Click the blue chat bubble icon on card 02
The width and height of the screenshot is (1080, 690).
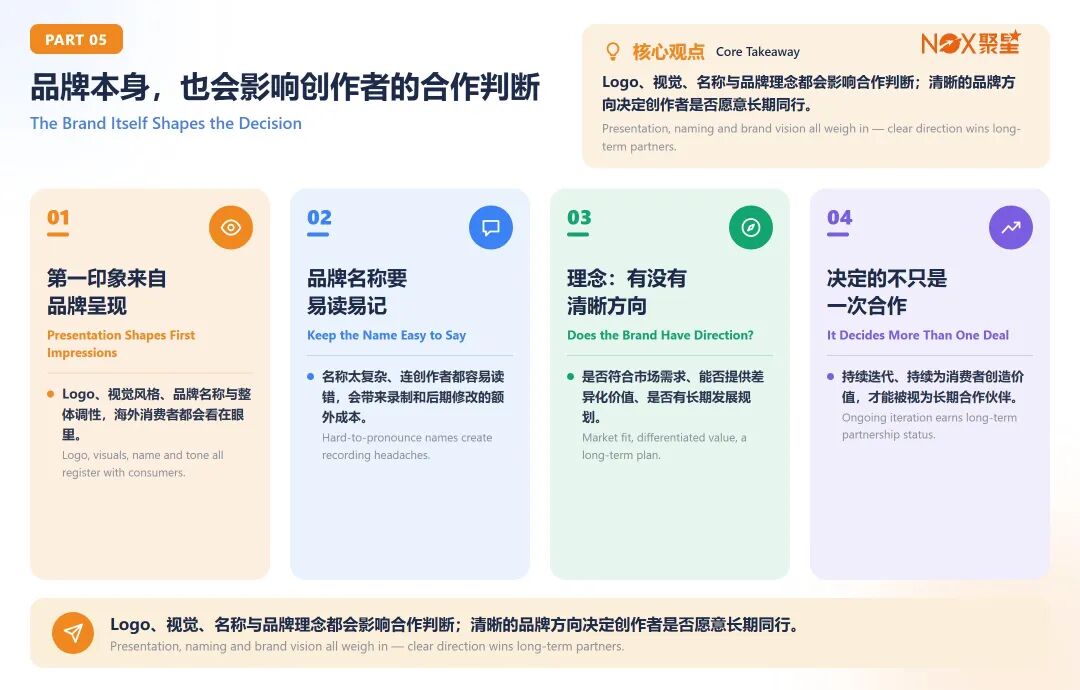tap(491, 227)
